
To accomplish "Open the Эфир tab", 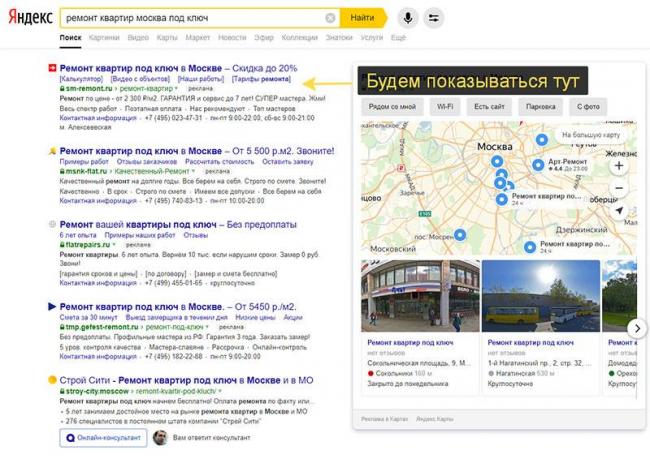I will pos(264,37).
